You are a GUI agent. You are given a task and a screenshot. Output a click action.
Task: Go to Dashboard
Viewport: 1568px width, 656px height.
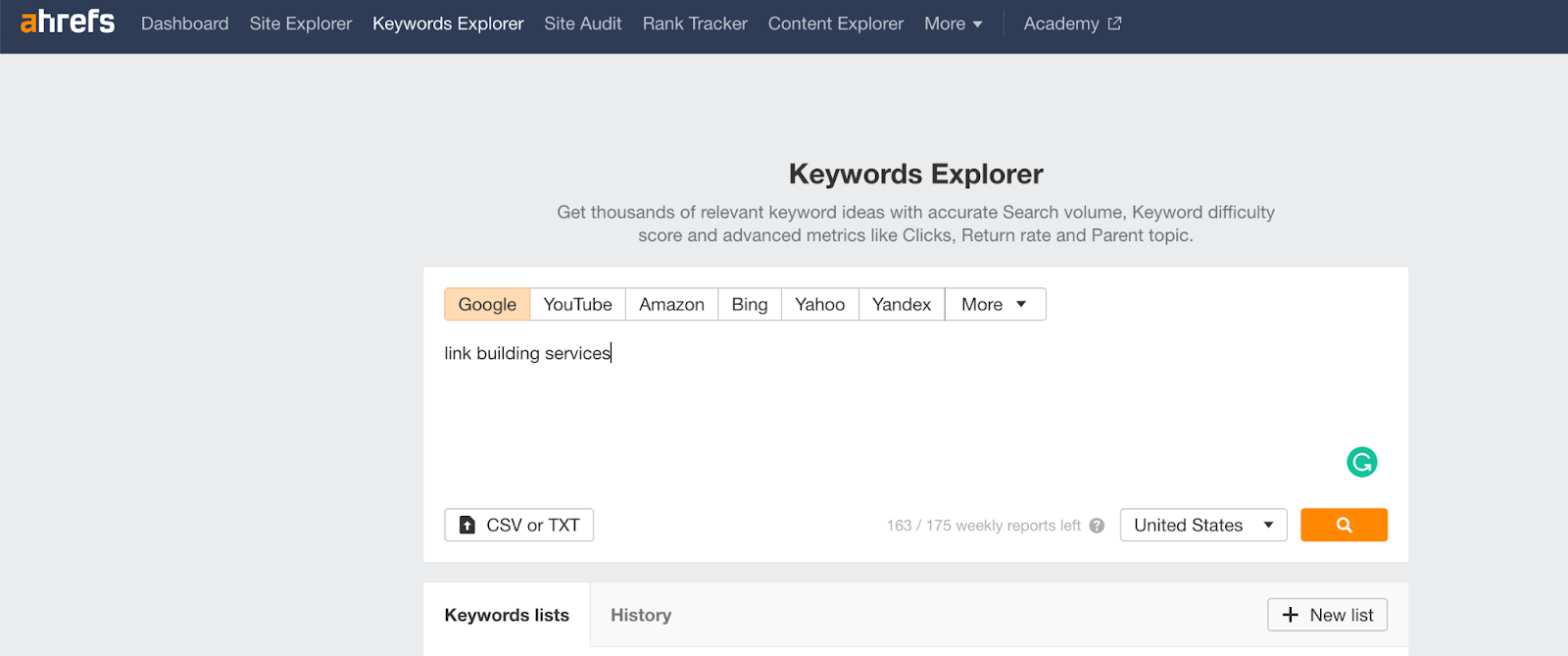(x=184, y=24)
